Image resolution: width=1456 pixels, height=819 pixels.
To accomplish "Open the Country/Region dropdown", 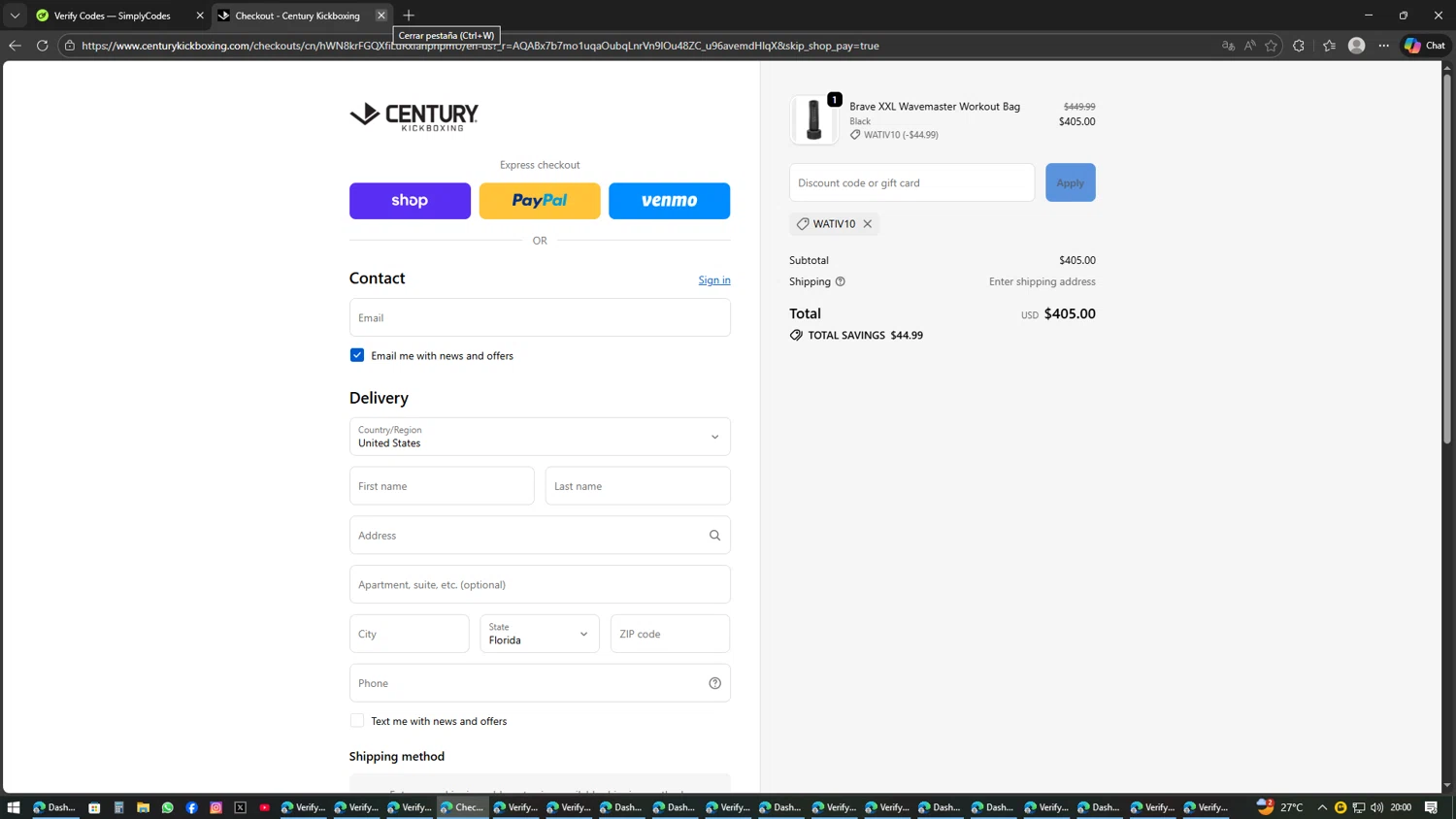I will point(540,437).
